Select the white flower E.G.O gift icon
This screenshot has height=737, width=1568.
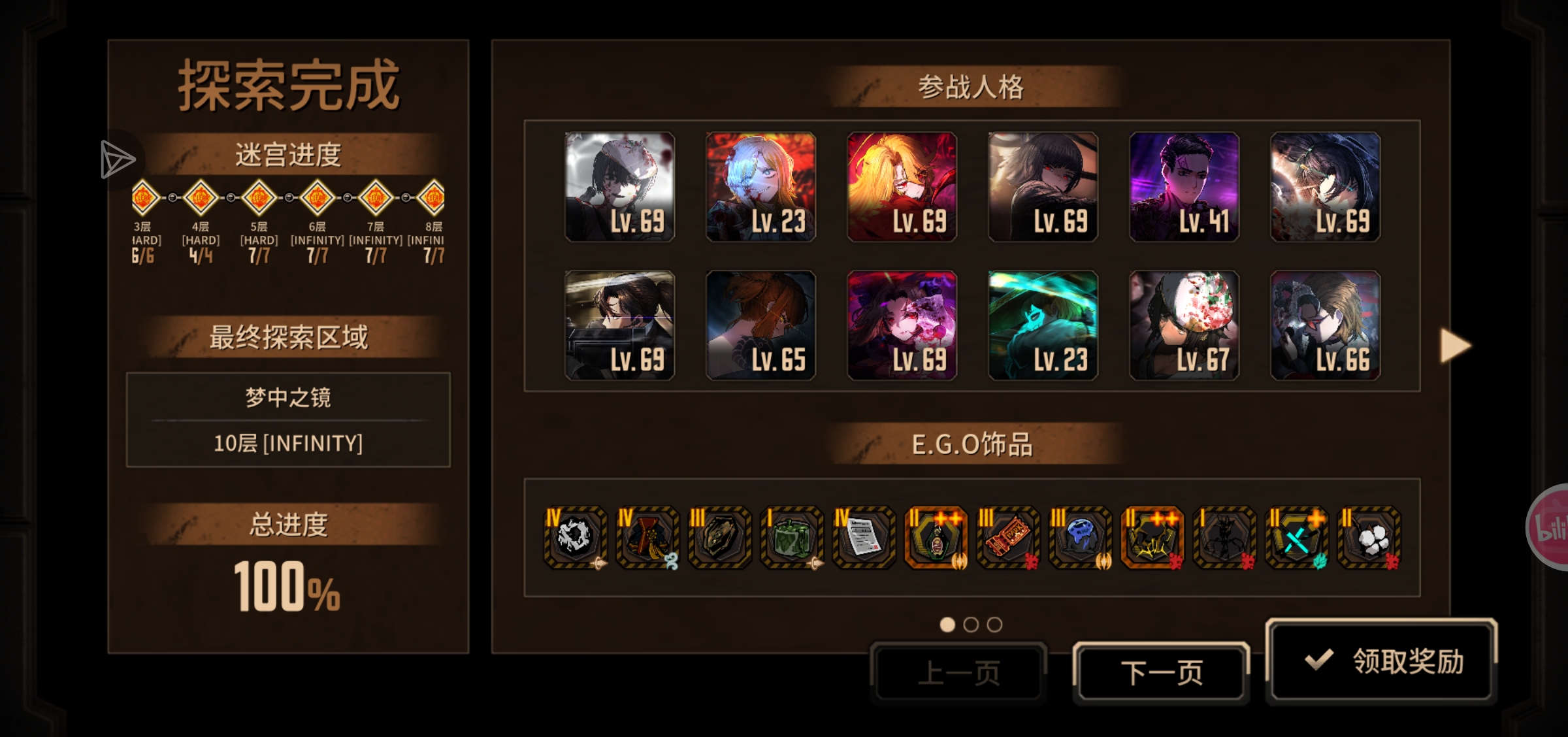pos(1369,537)
